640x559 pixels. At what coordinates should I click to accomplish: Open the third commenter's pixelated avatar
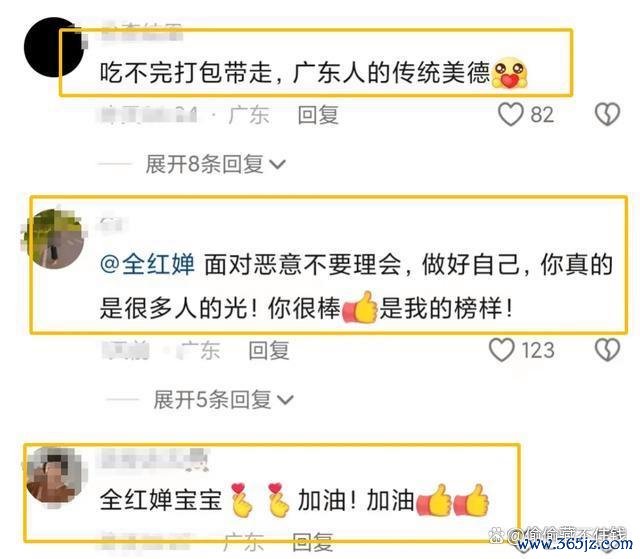click(55, 476)
